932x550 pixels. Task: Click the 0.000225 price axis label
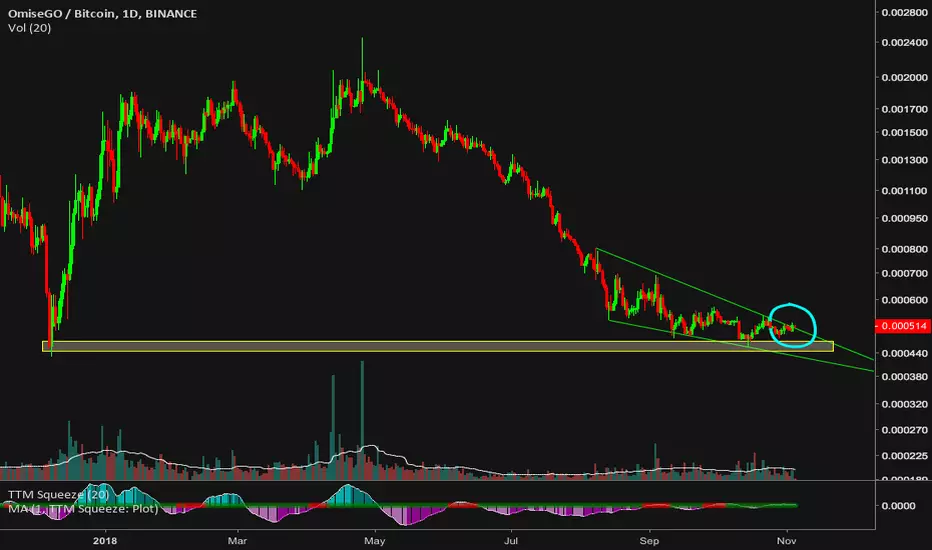pos(904,456)
